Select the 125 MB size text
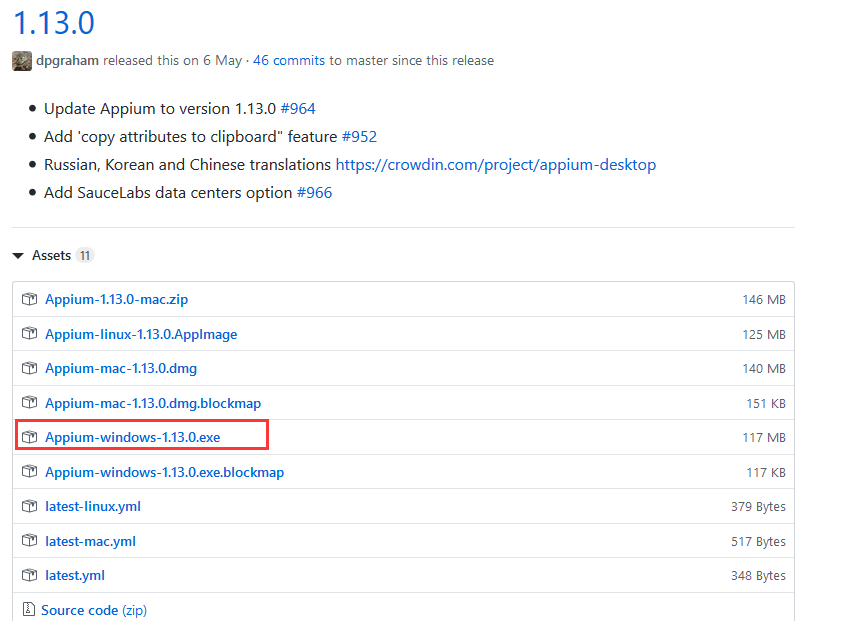Viewport: 848px width, 621px height. tap(764, 335)
